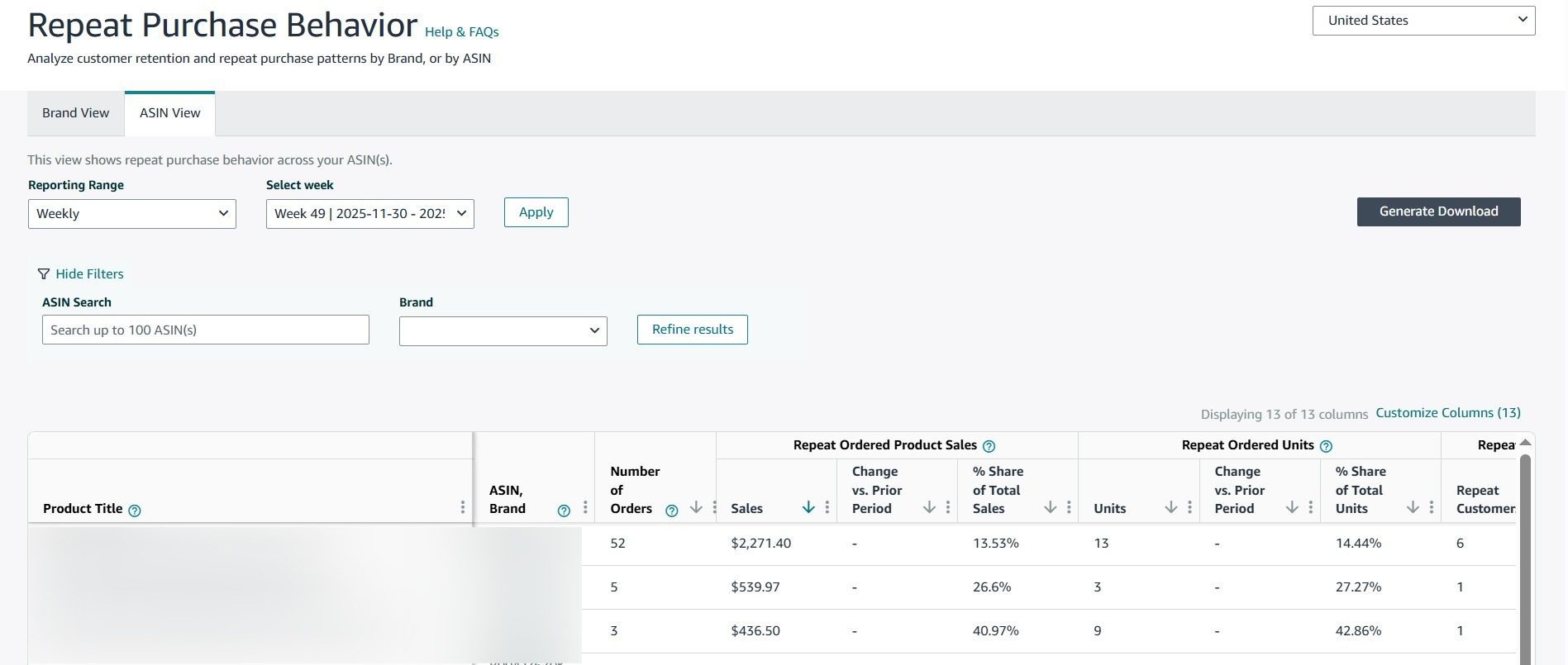Sort by % Share of Total Sales arrow

pyautogui.click(x=1051, y=507)
